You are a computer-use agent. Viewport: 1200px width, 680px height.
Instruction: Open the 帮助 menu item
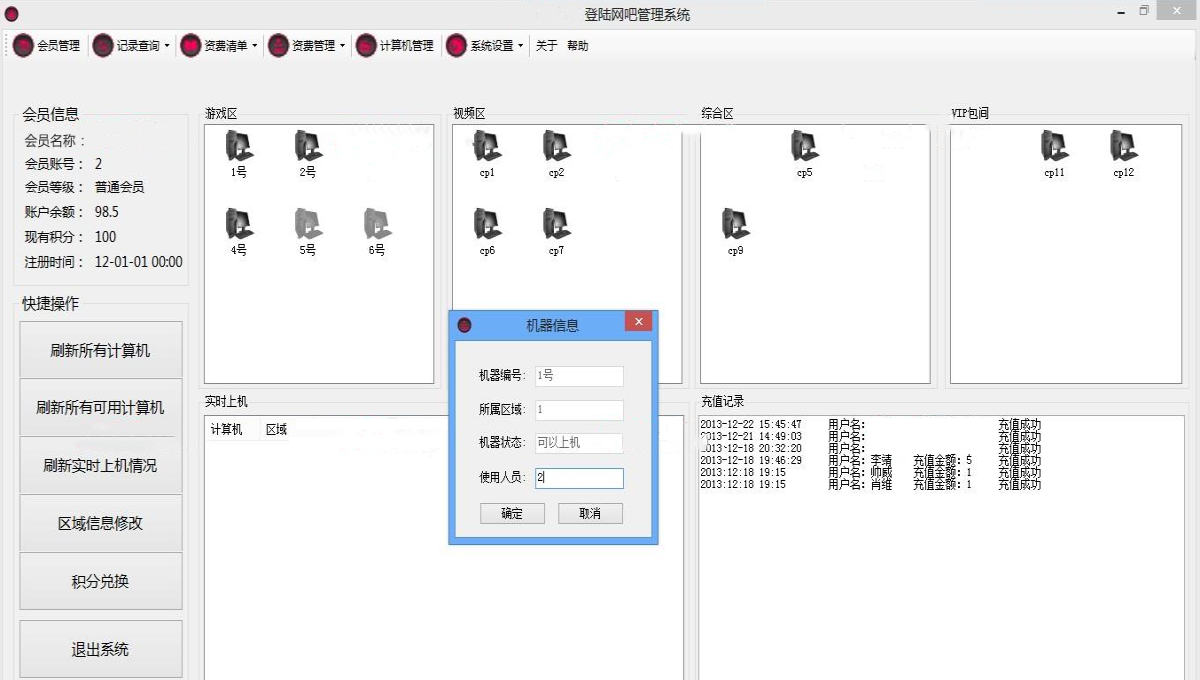pos(577,46)
